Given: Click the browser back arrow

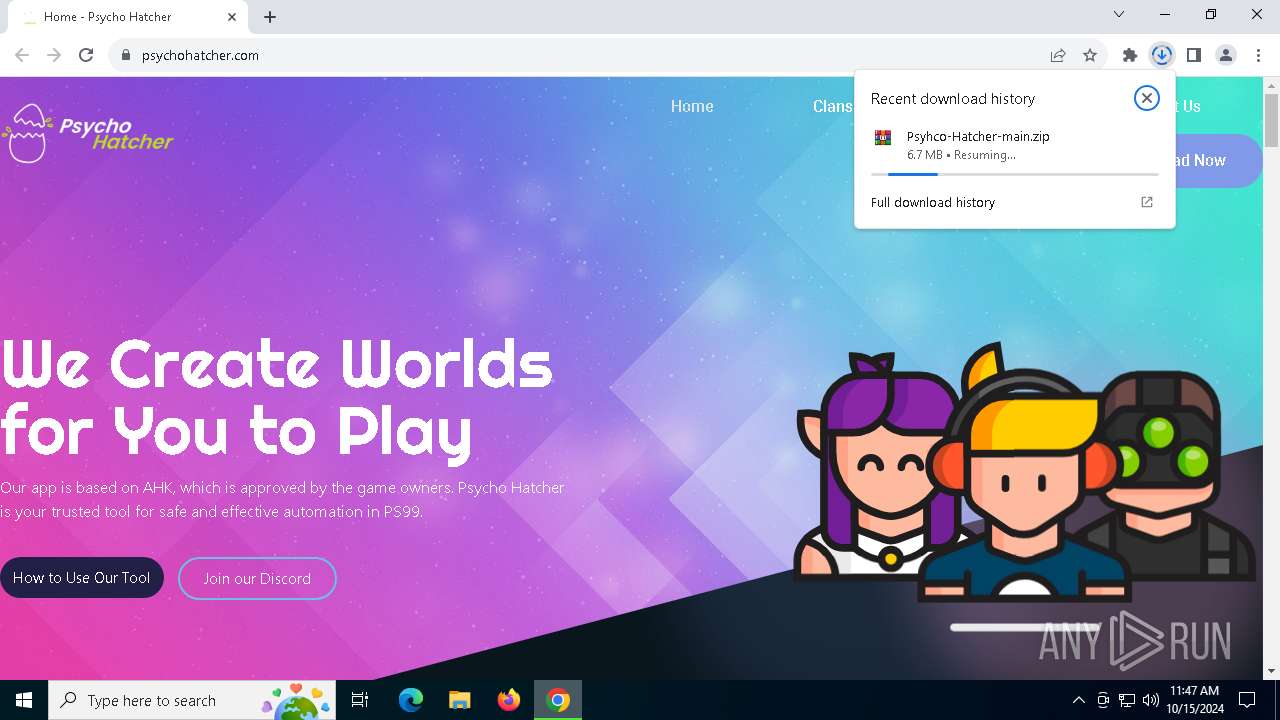Looking at the screenshot, I should click(22, 55).
